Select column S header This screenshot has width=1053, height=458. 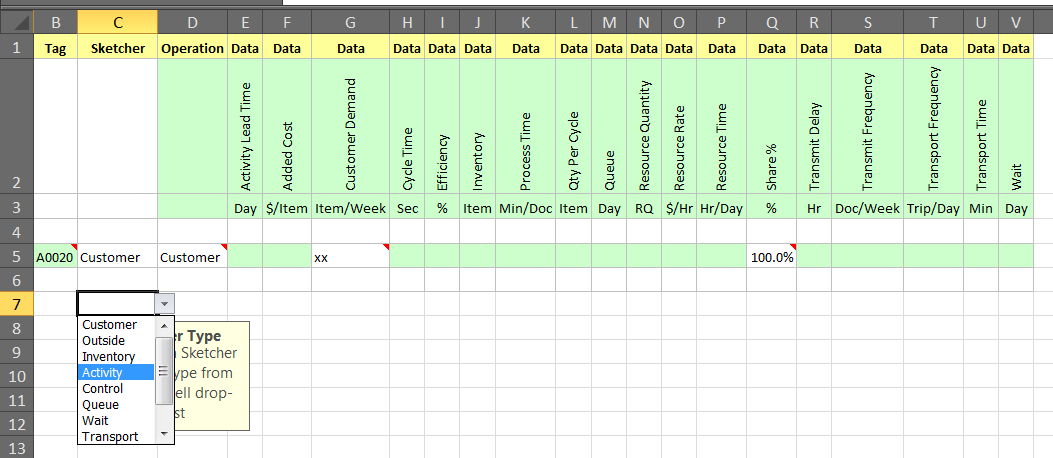pyautogui.click(x=868, y=23)
